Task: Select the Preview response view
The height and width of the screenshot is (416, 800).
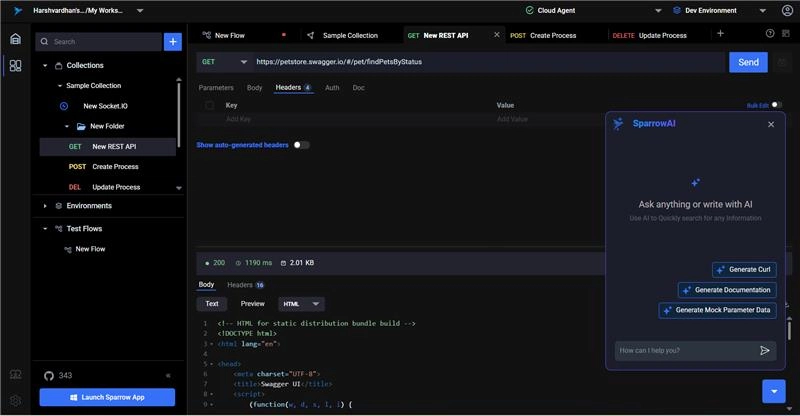Action: 253,304
